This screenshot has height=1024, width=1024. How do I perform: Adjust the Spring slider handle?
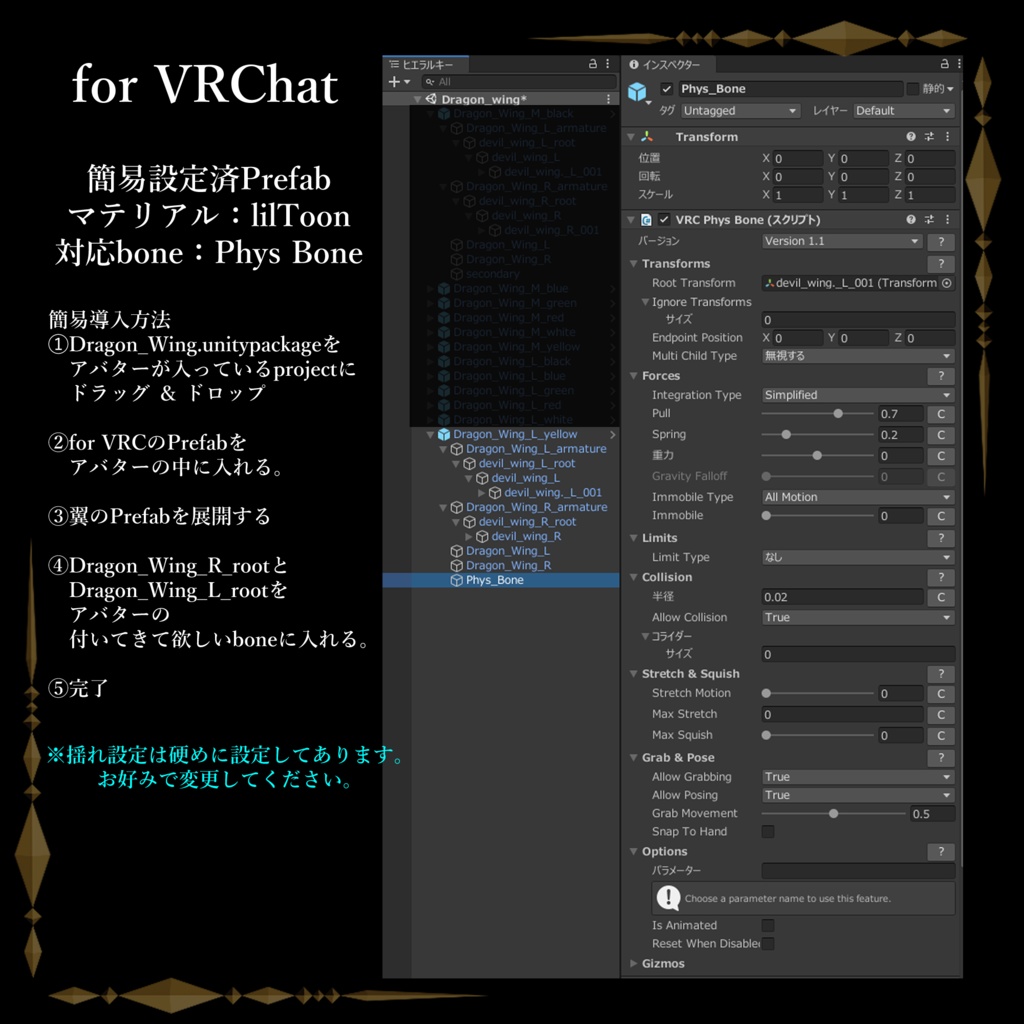pos(786,434)
